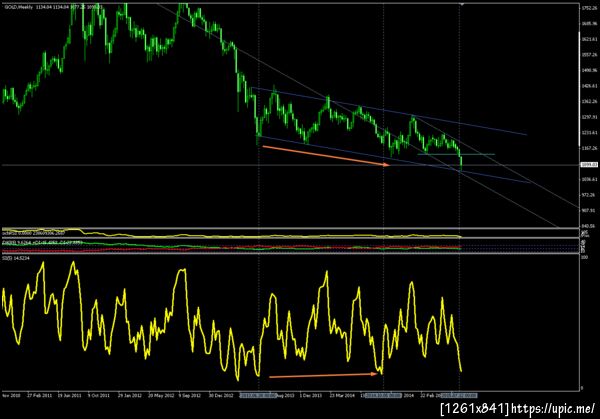Click the 1036.61 price scale label
Screen dimensions: 600x419
pos(589,179)
